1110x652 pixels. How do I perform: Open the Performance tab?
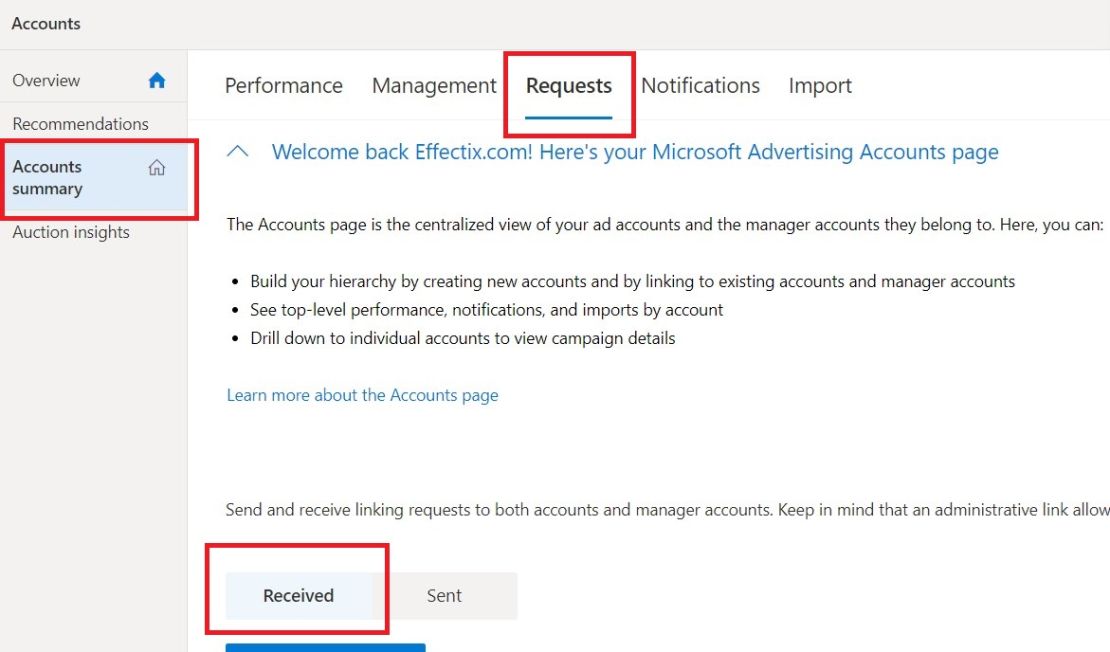284,86
